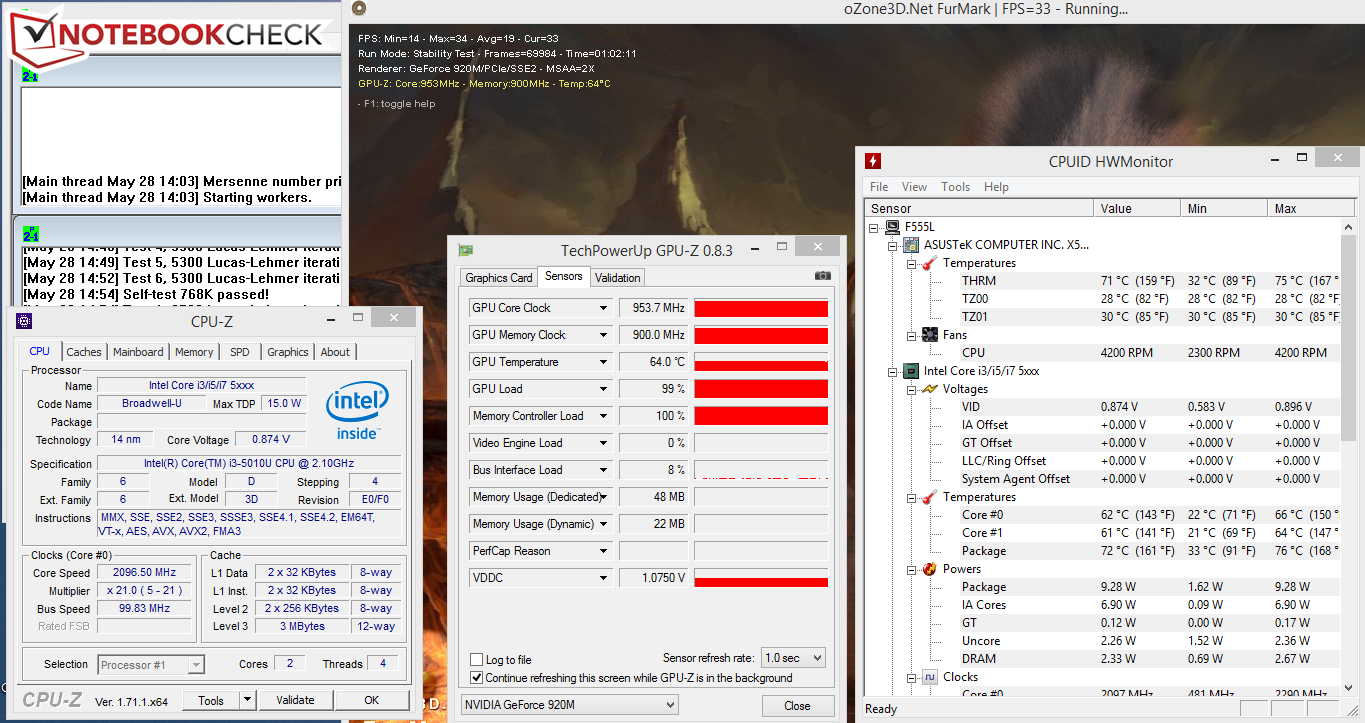Click the GPU-Z screenshot camera icon
Viewport: 1365px width, 723px height.
[822, 276]
